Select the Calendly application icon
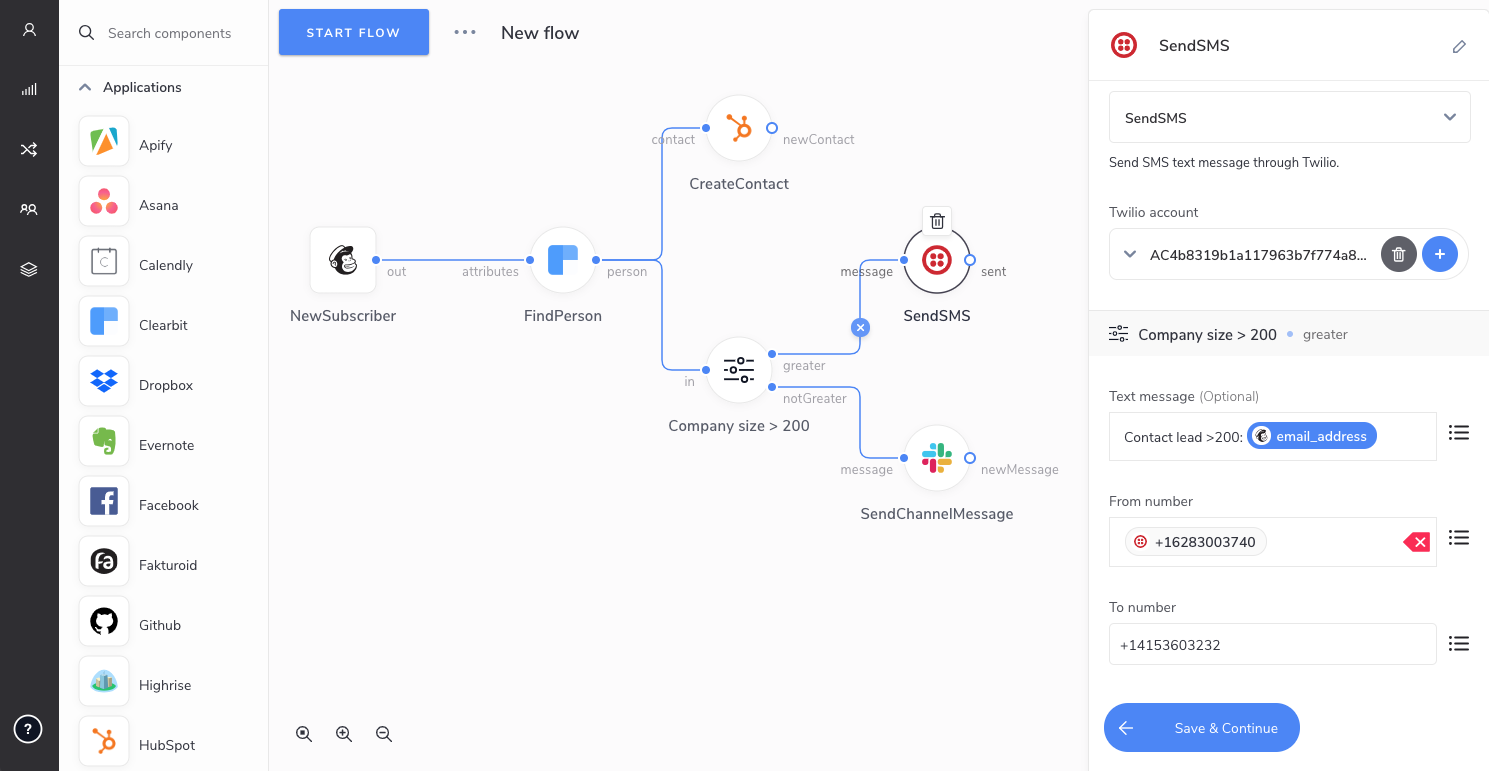The width and height of the screenshot is (1489, 771). click(x=104, y=262)
